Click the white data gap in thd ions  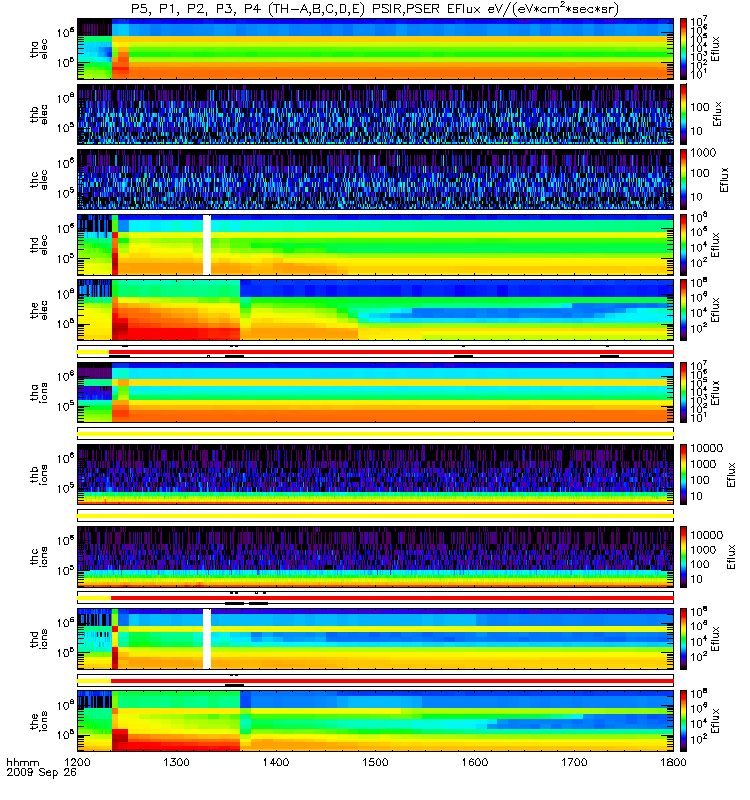pos(207,639)
